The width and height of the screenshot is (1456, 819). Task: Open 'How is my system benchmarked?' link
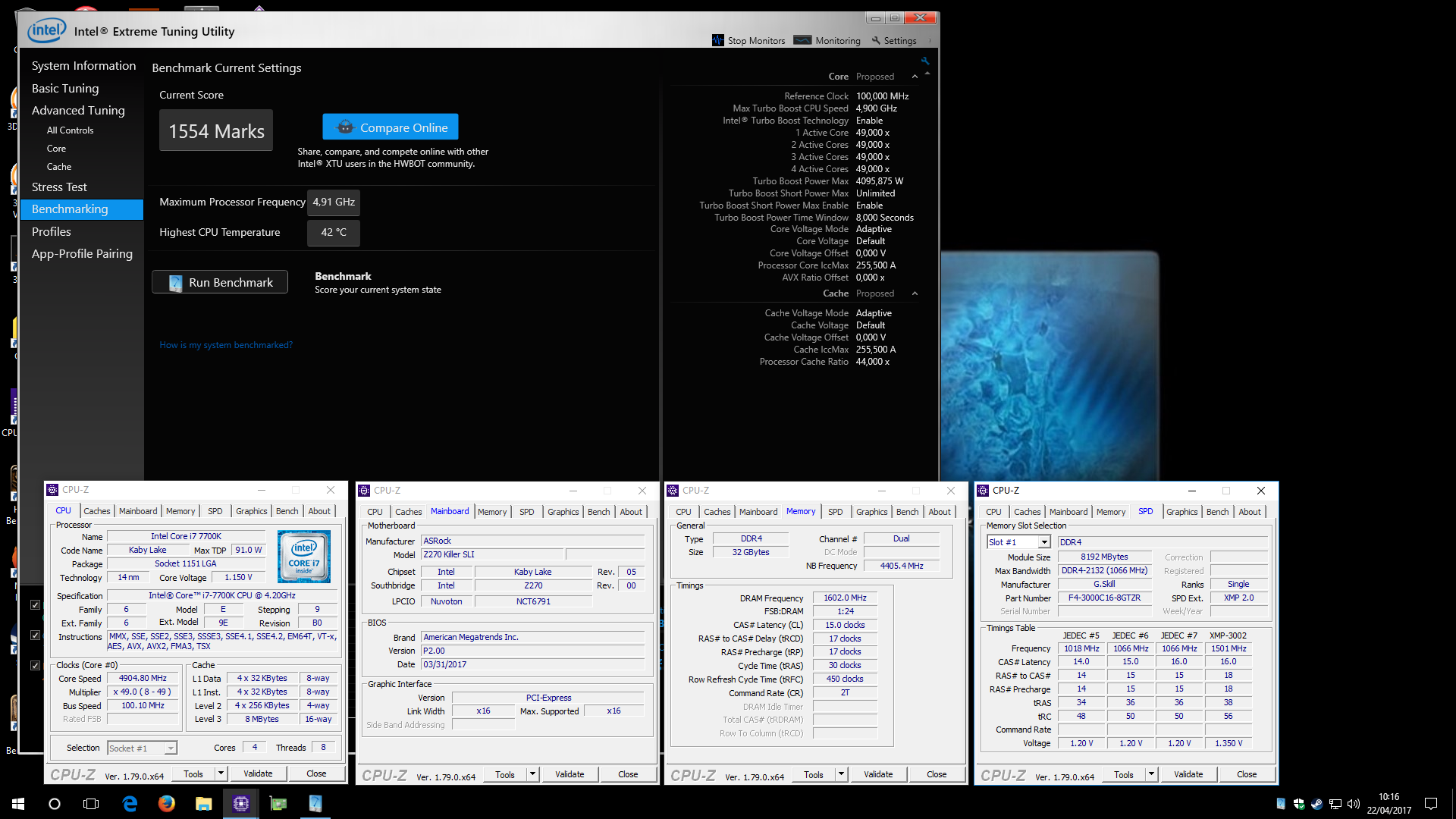(x=226, y=345)
